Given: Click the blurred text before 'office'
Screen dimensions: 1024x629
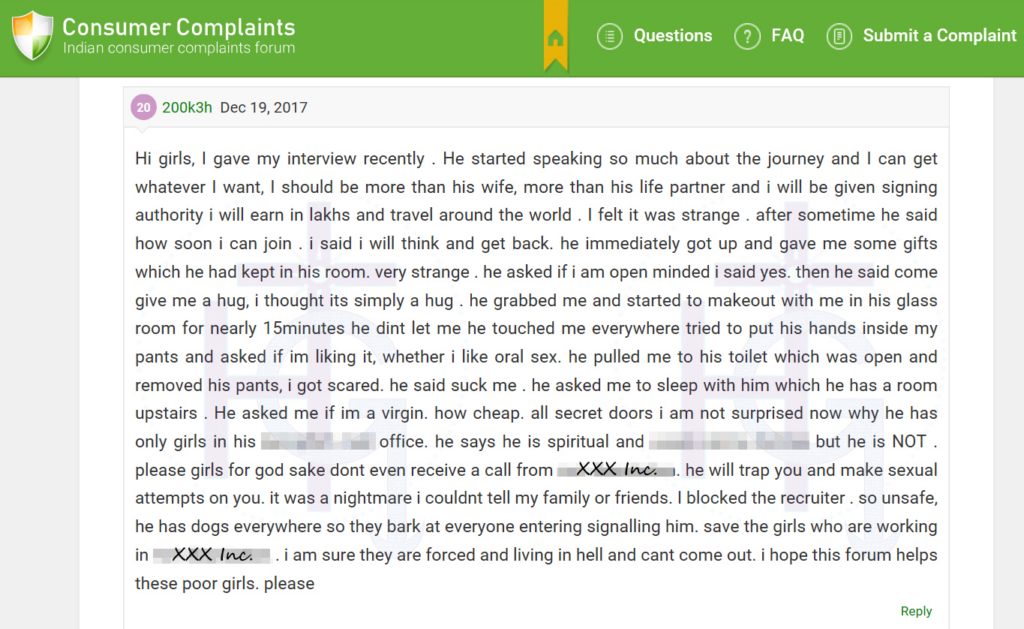Looking at the screenshot, I should (x=318, y=442).
